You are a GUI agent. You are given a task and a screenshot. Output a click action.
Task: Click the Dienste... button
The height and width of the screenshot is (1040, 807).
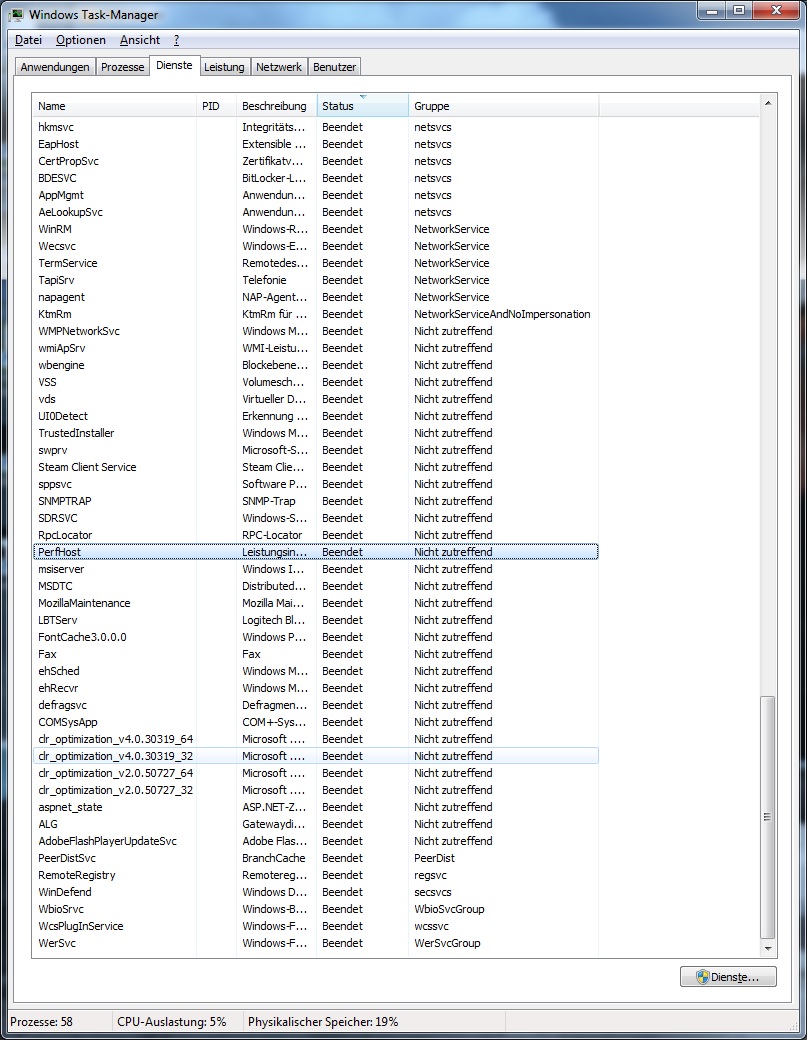pyautogui.click(x=728, y=977)
